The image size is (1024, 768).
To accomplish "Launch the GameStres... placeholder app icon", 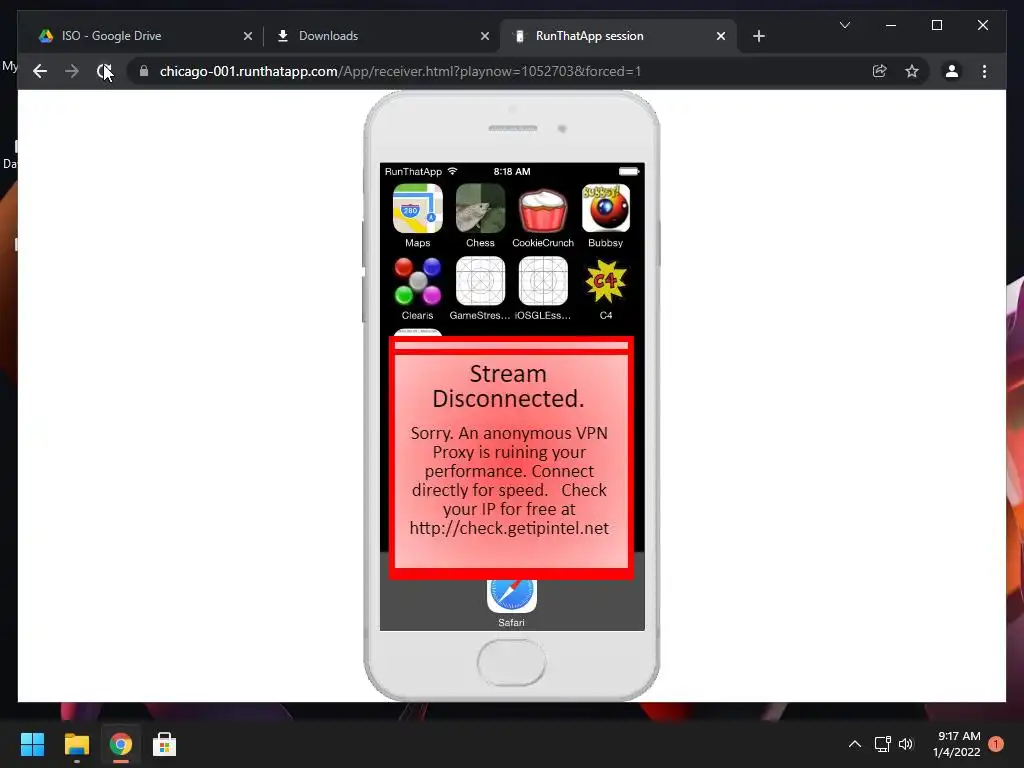I will [481, 281].
